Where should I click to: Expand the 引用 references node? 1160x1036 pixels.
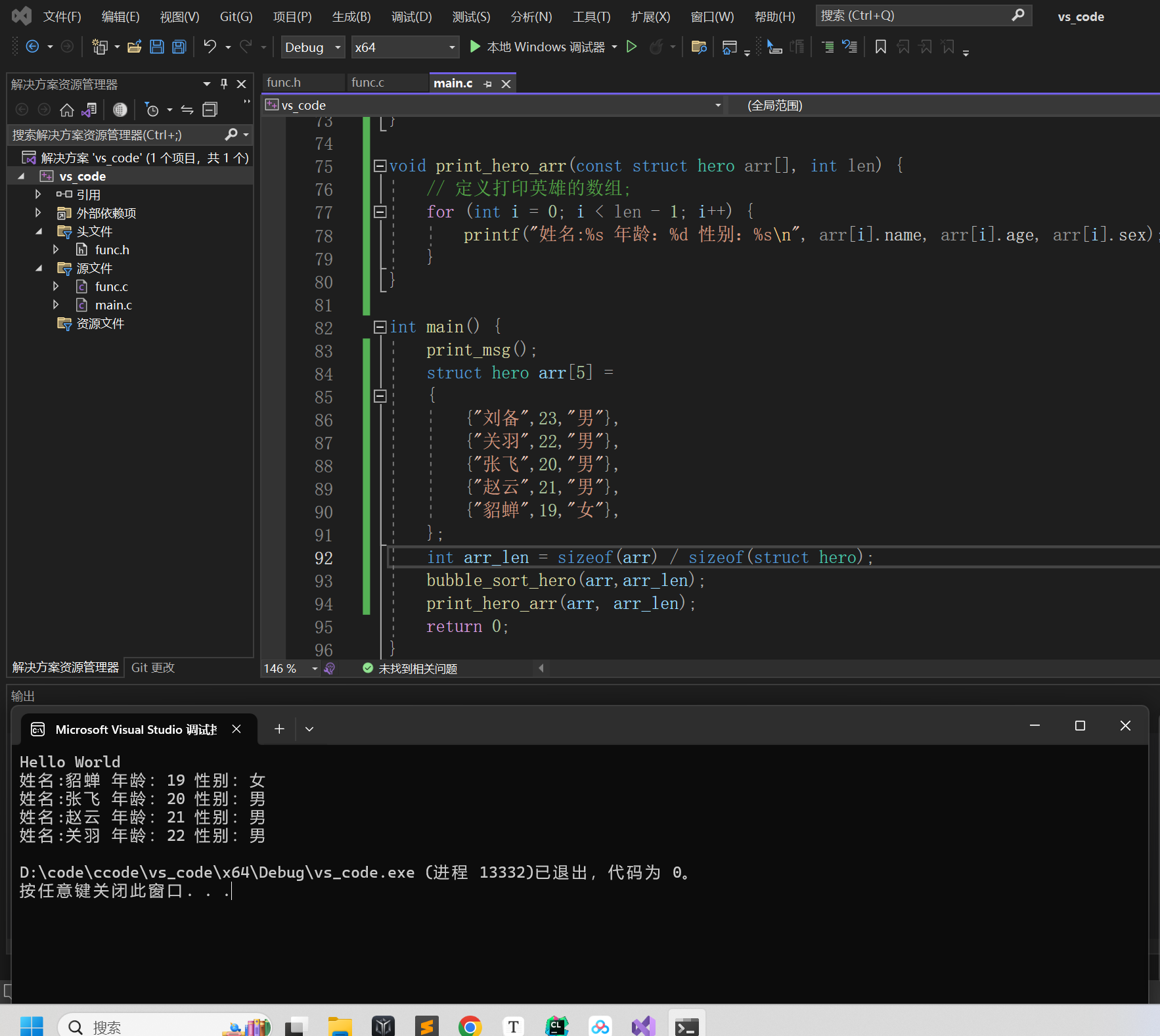[38, 194]
